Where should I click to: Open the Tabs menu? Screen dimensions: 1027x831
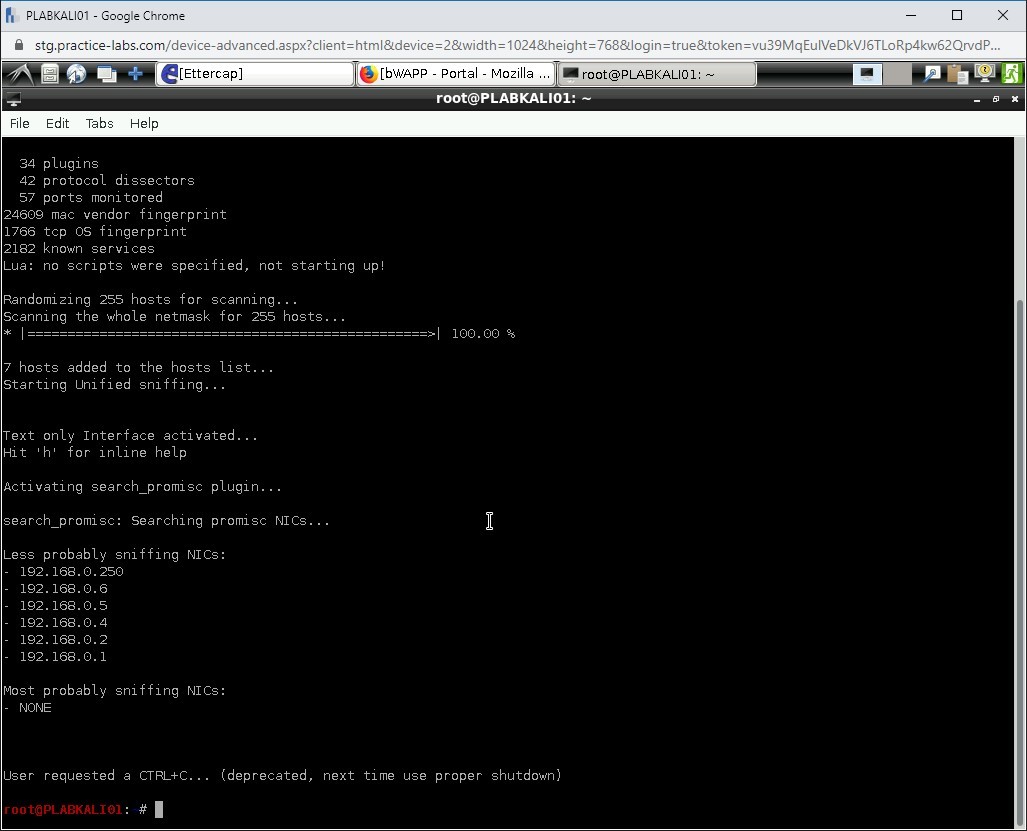point(99,123)
